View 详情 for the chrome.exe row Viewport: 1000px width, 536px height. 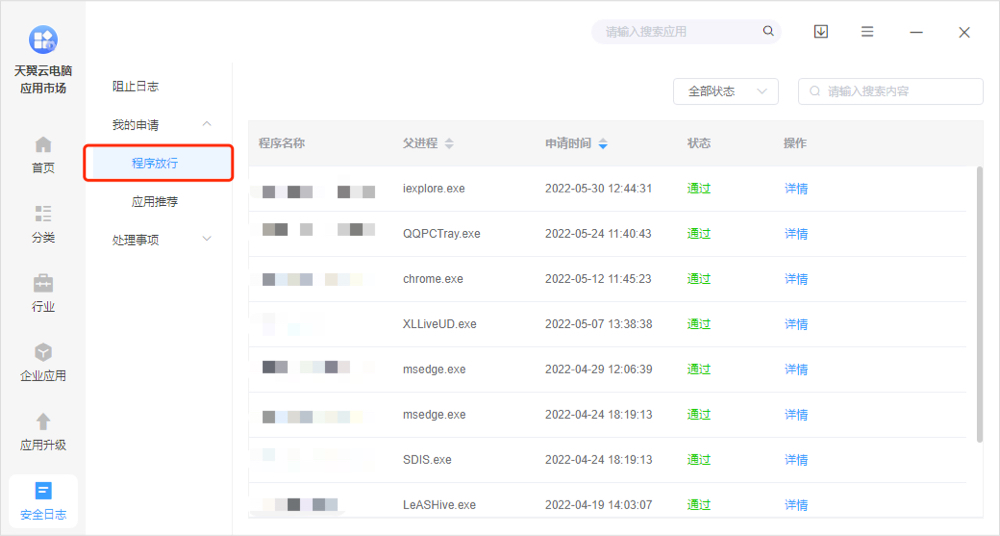tap(796, 279)
